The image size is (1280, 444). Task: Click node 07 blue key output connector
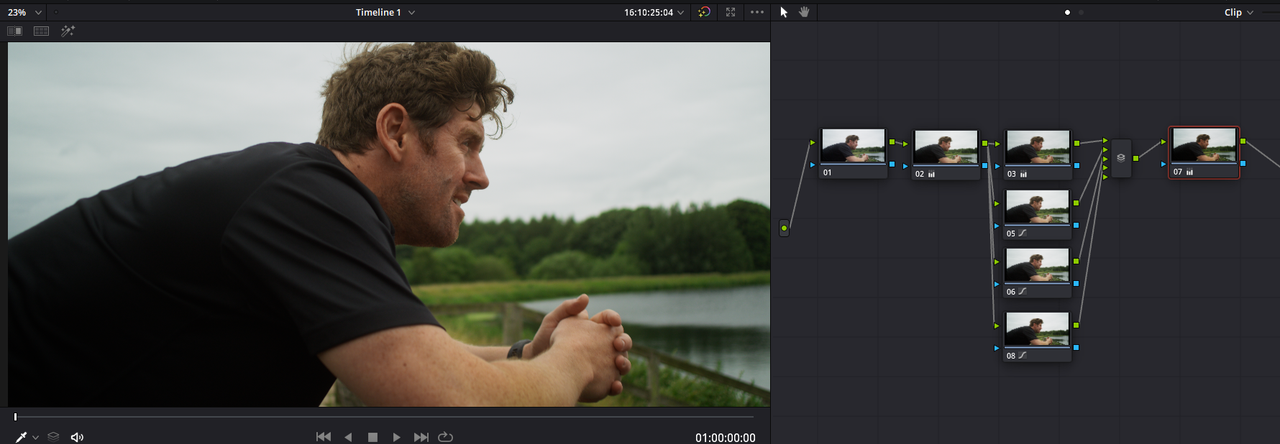1243,163
